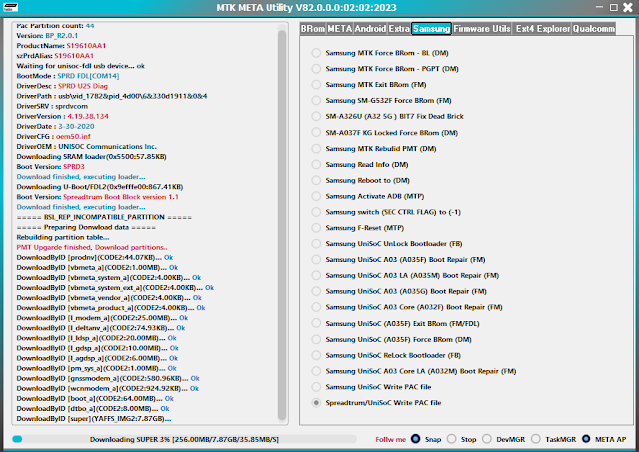
Task: Click the Downloading SUPER progress bar
Action: pyautogui.click(x=184, y=439)
